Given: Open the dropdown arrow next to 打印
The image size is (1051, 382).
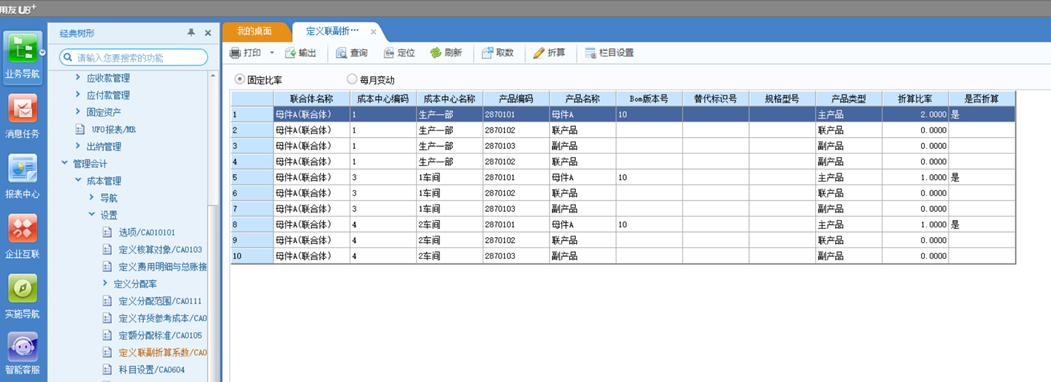Looking at the screenshot, I should (x=272, y=52).
